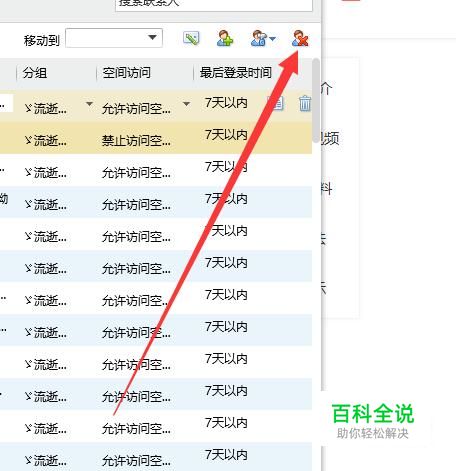Sort by the 空间访问 column header
Image resolution: width=456 pixels, height=471 pixels.
pos(126,73)
